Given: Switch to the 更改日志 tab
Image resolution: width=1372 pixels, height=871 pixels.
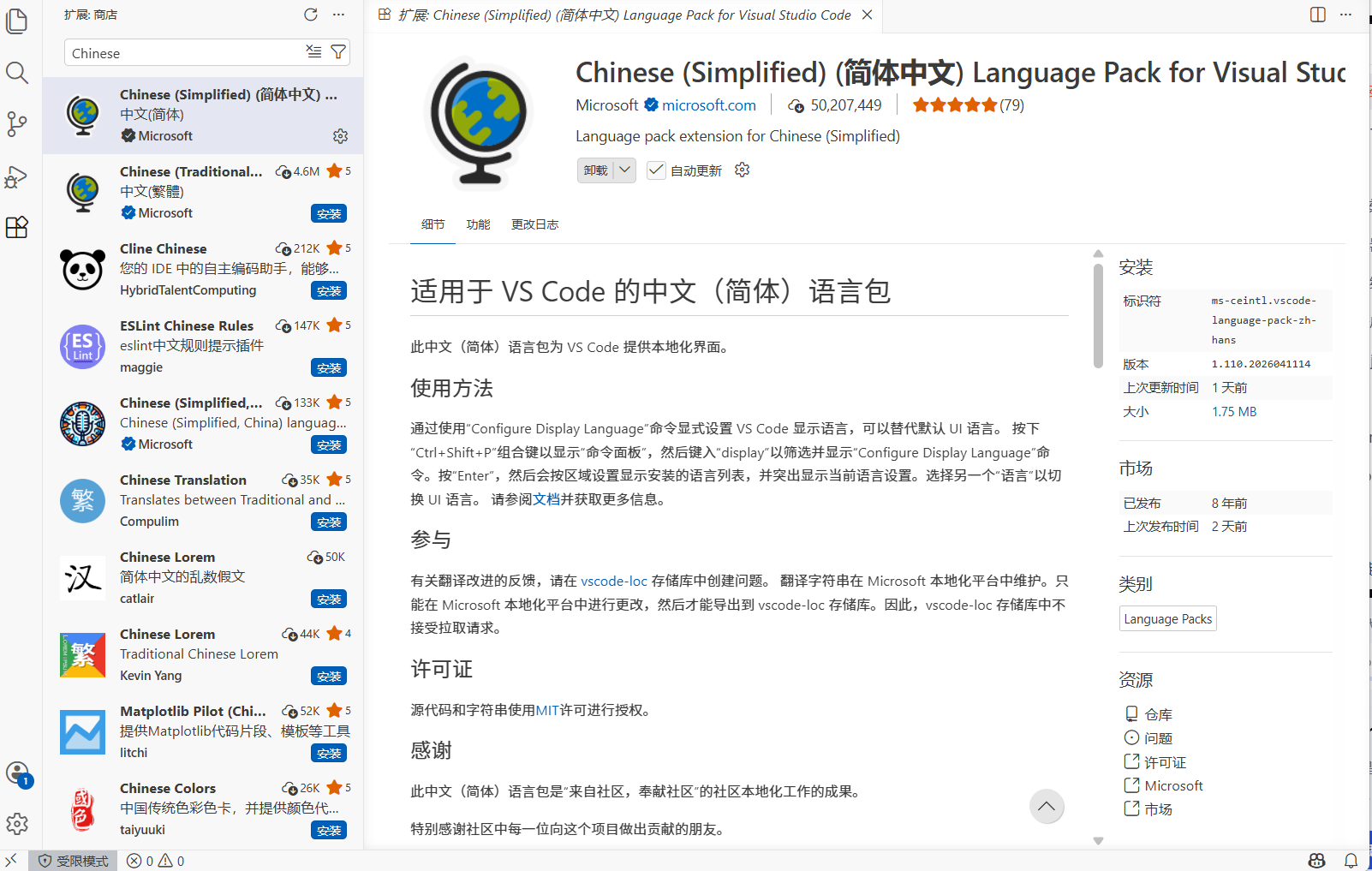Looking at the screenshot, I should click(534, 224).
